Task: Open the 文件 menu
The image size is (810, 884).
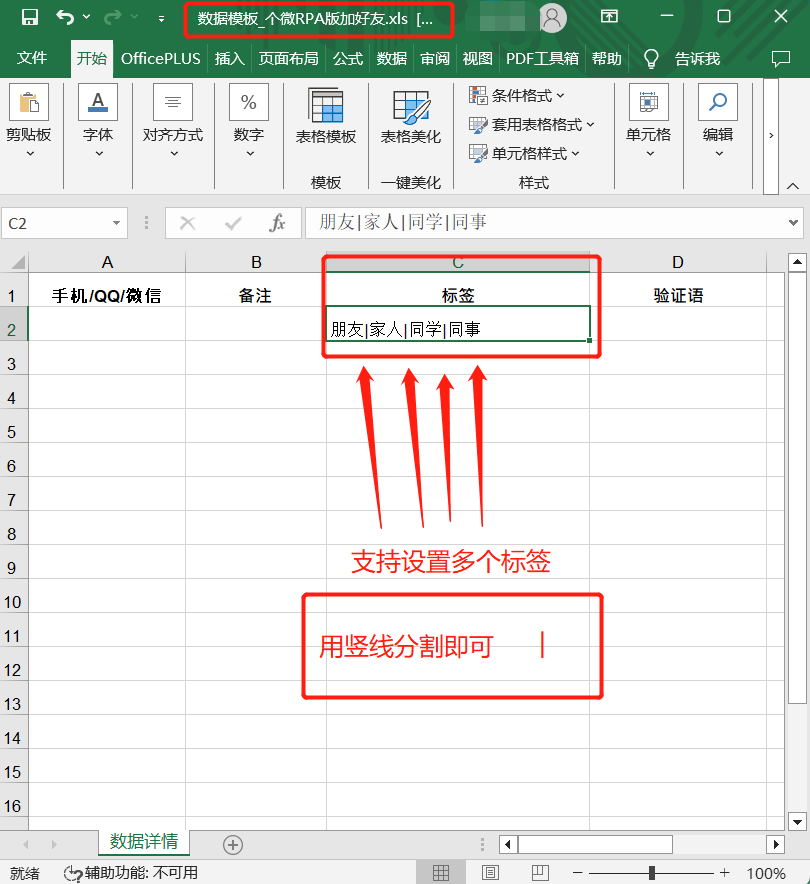Action: [32, 58]
